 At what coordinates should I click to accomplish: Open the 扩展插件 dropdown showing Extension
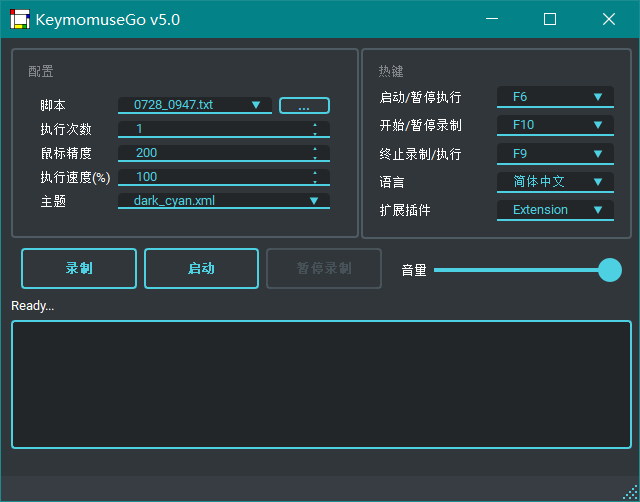point(555,210)
